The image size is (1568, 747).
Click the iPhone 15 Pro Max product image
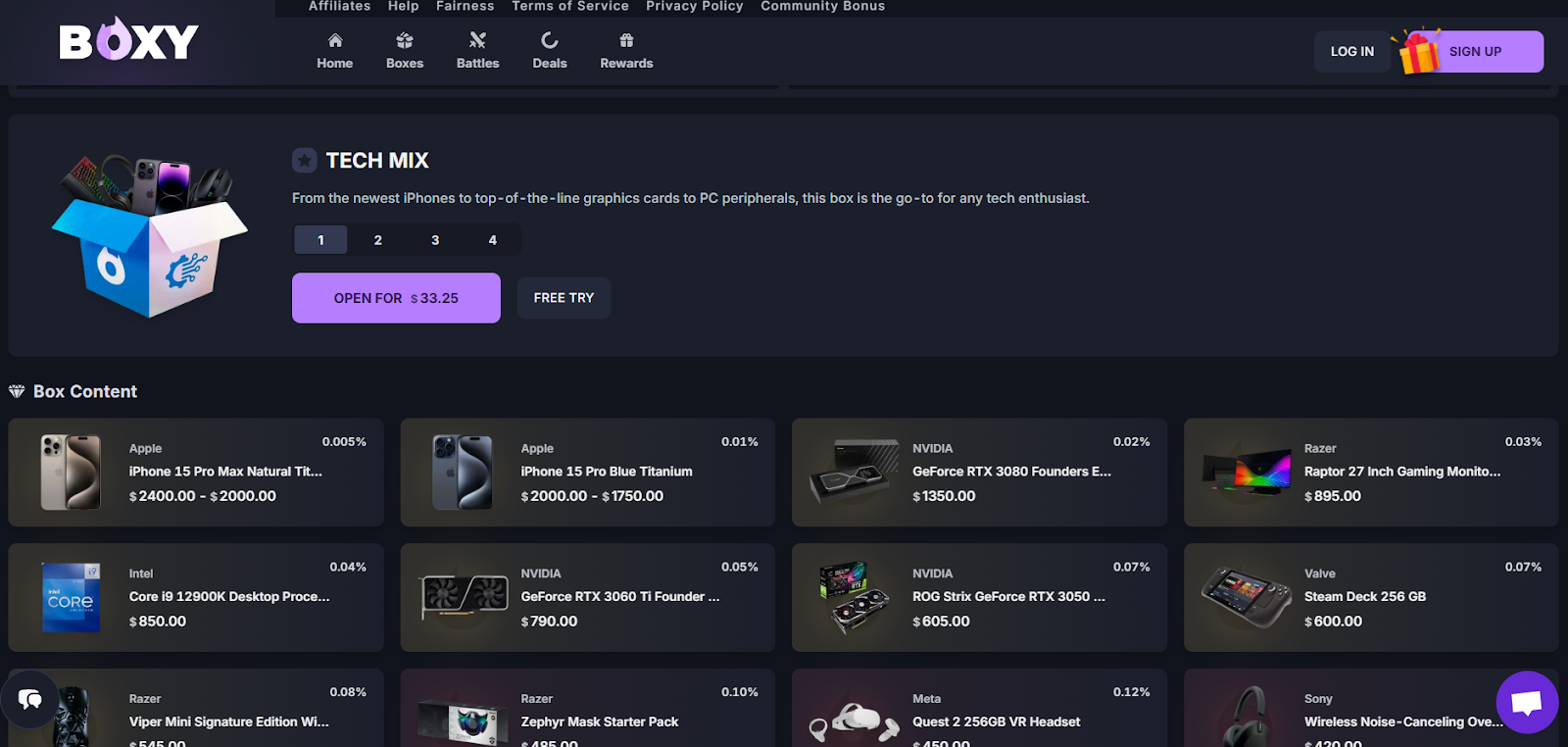tap(71, 473)
